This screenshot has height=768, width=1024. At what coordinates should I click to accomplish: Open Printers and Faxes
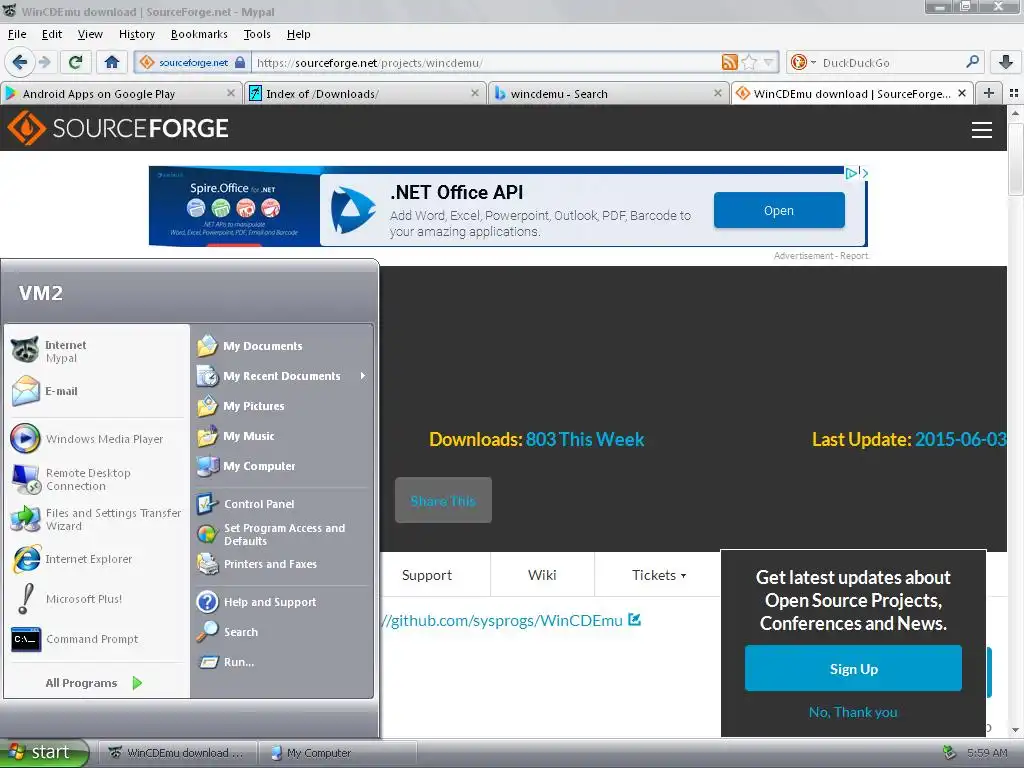[x=282, y=564]
